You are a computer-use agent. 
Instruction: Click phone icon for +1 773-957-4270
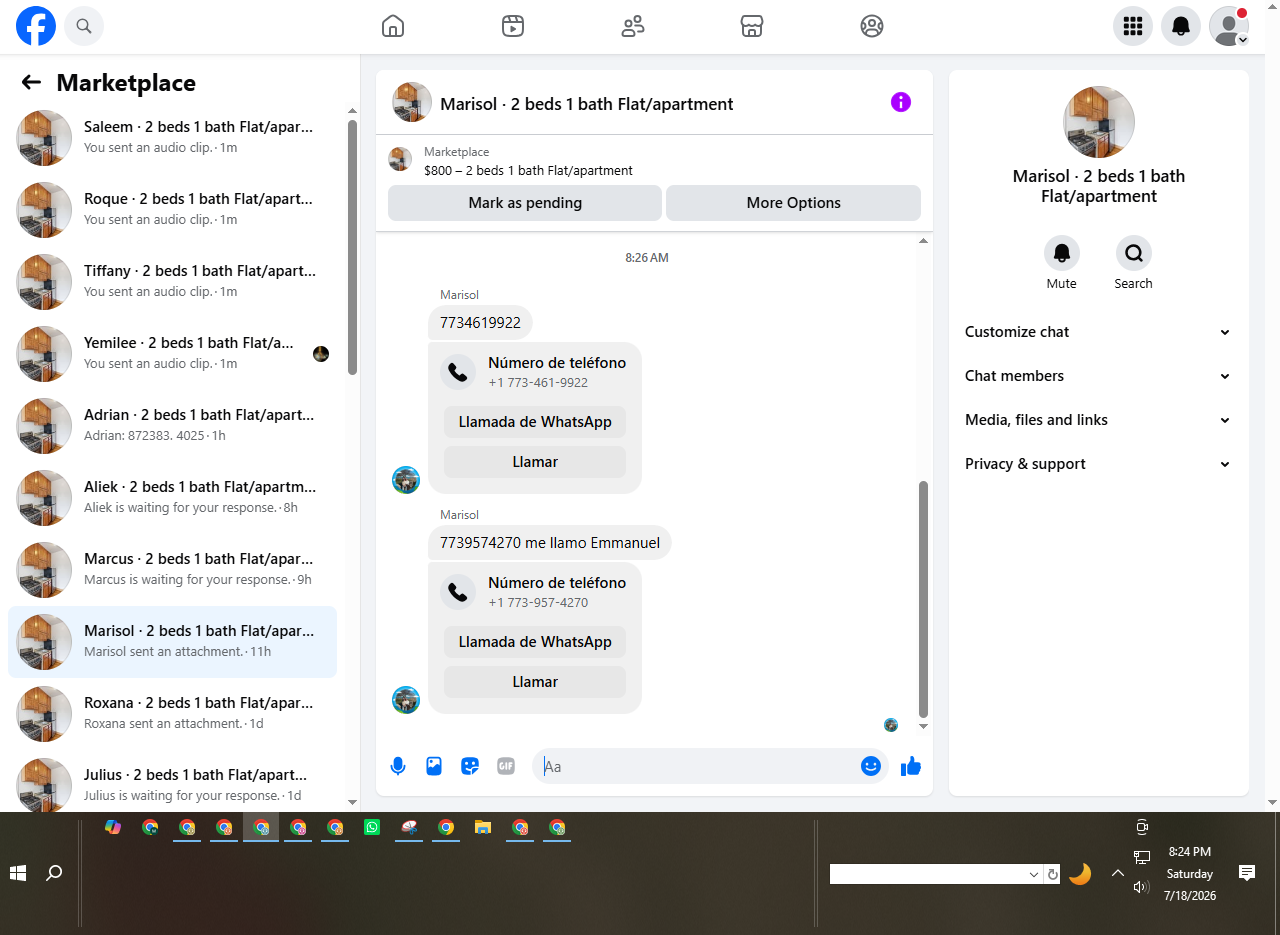tap(458, 592)
